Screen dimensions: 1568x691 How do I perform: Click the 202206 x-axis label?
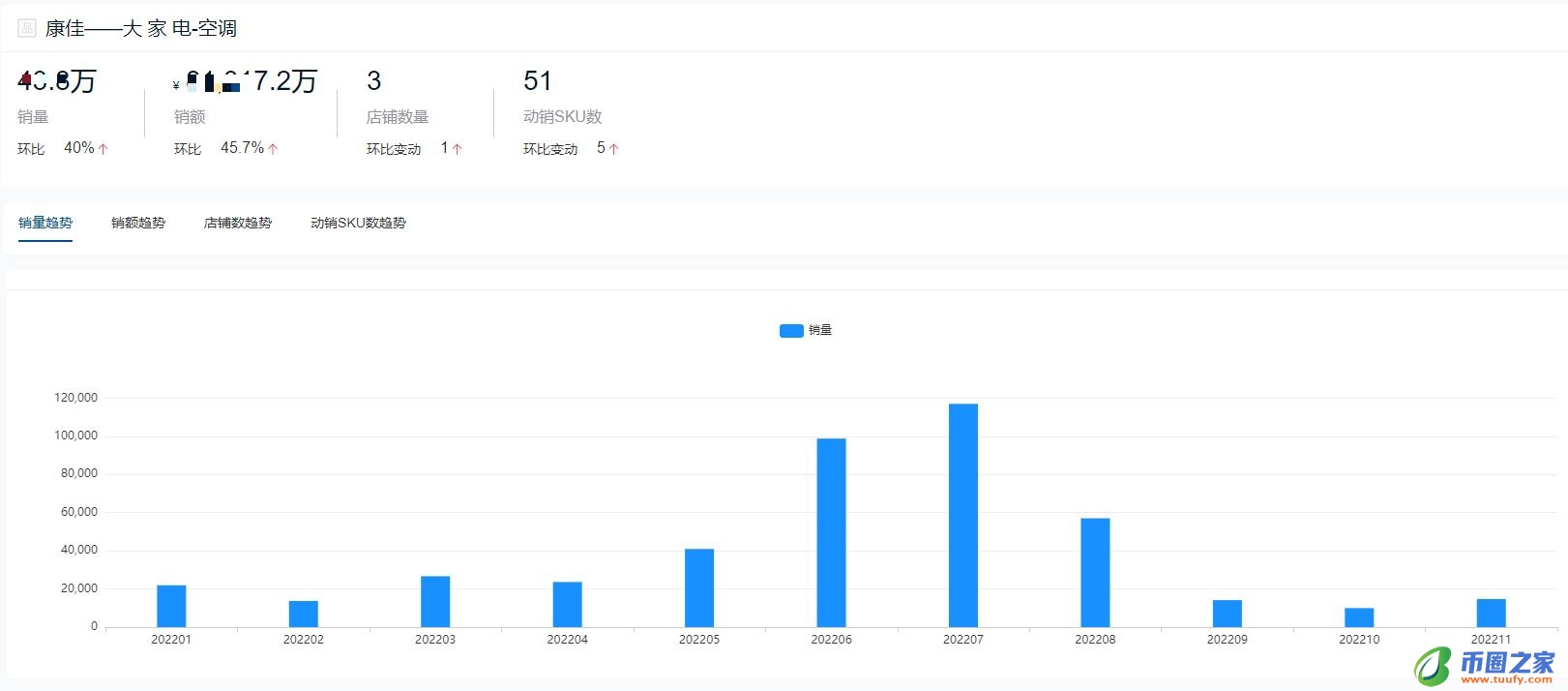coord(831,640)
